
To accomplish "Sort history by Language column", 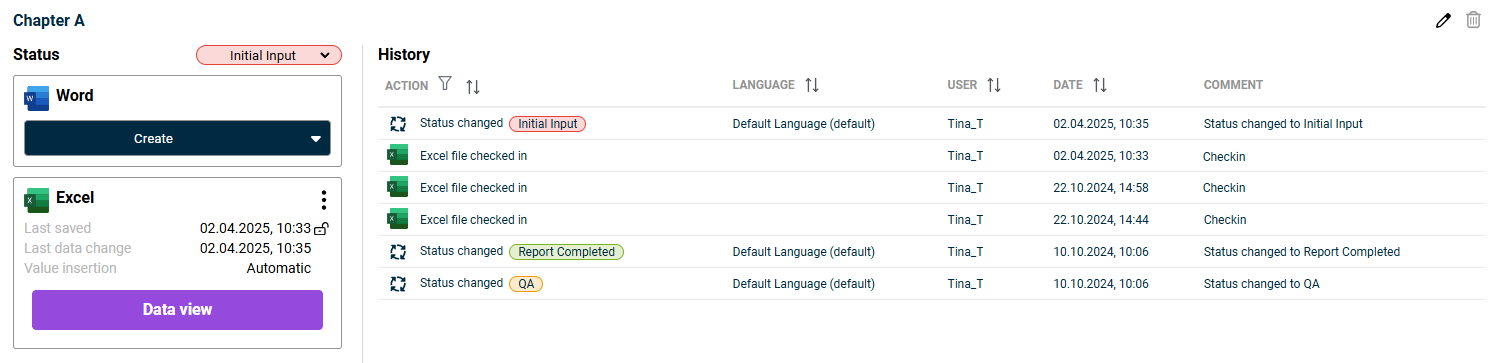I will point(812,85).
